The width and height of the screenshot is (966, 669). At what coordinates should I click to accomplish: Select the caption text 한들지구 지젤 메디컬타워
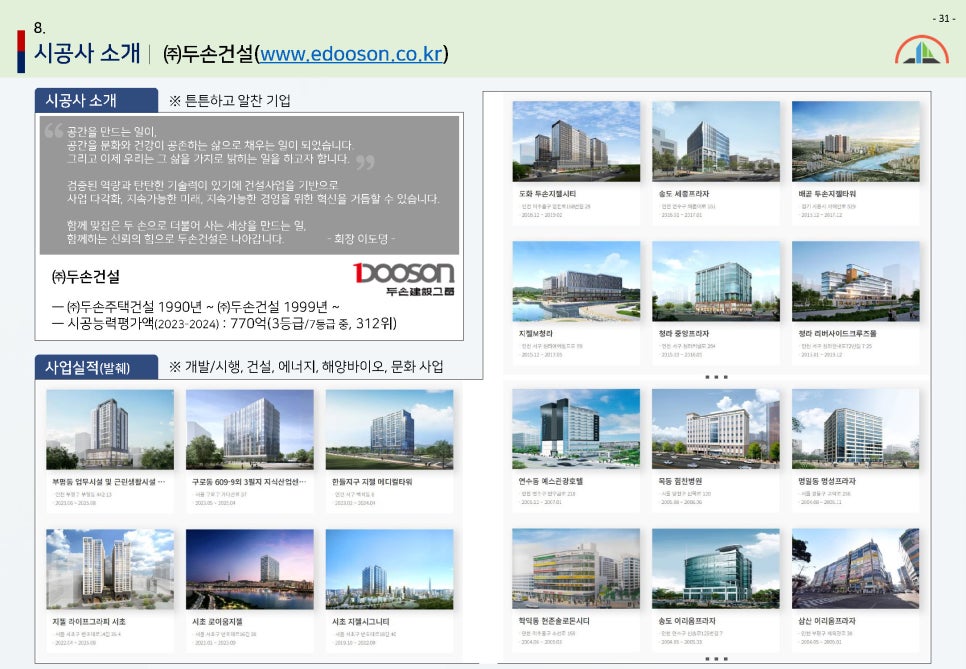[x=372, y=482]
